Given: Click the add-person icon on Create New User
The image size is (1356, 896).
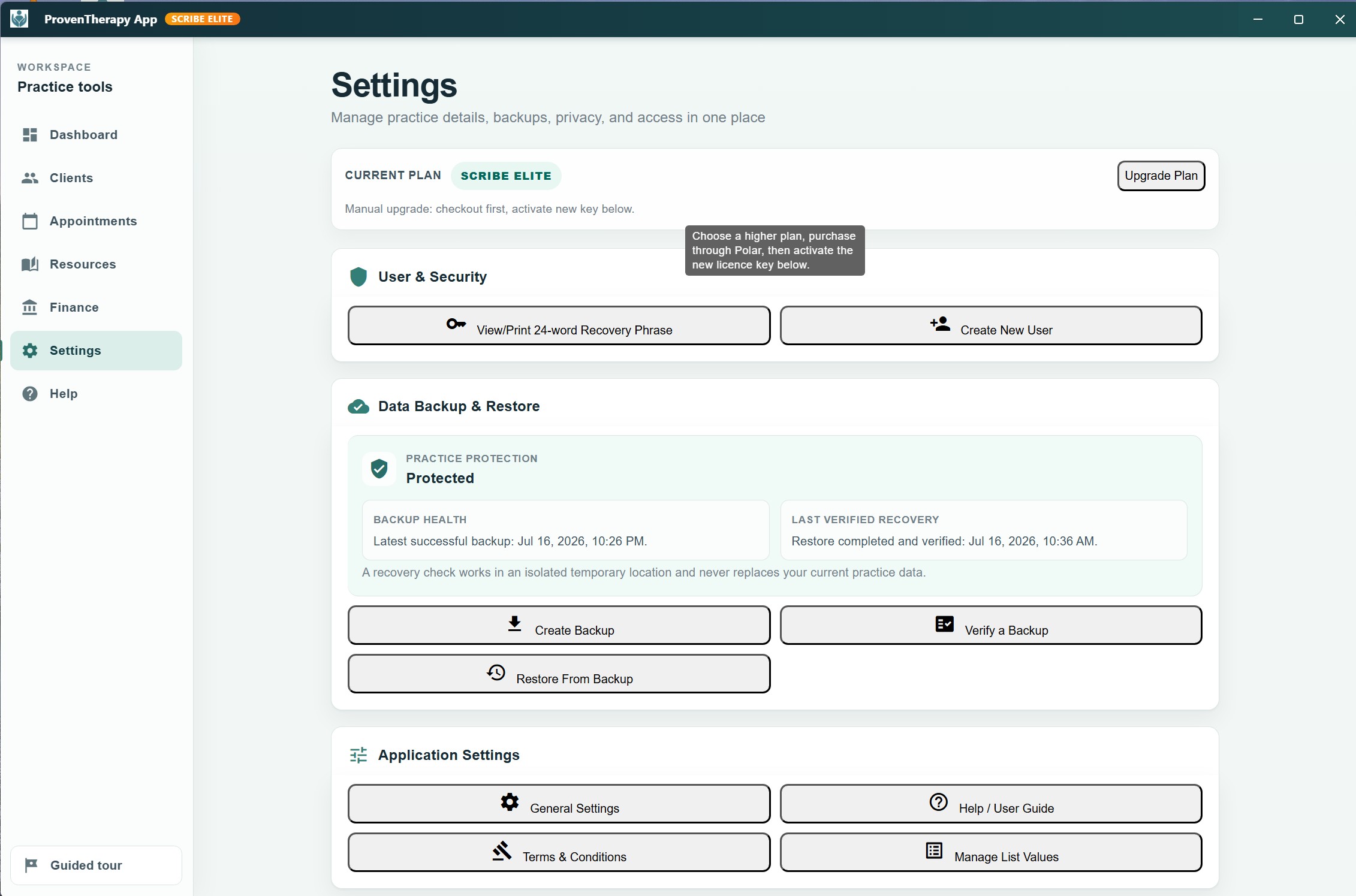Looking at the screenshot, I should [x=940, y=324].
